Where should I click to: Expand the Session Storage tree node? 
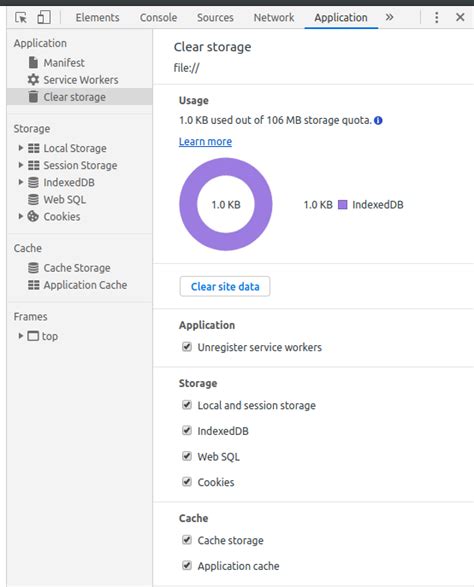(x=21, y=165)
